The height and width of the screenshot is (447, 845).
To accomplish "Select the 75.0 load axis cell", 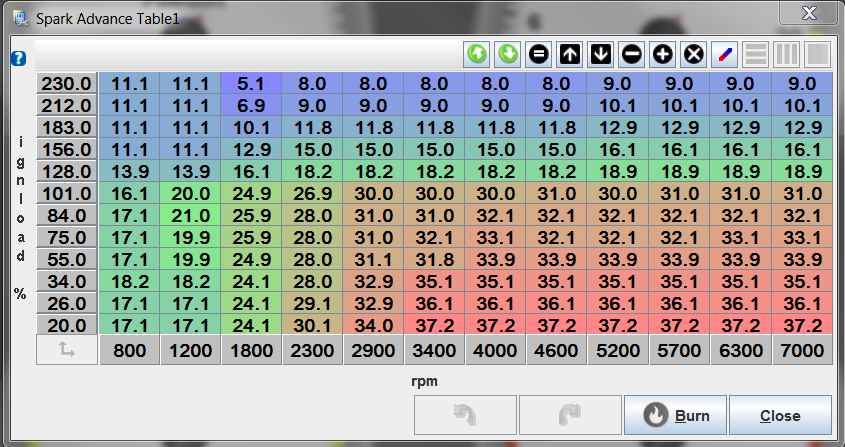I will click(67, 238).
